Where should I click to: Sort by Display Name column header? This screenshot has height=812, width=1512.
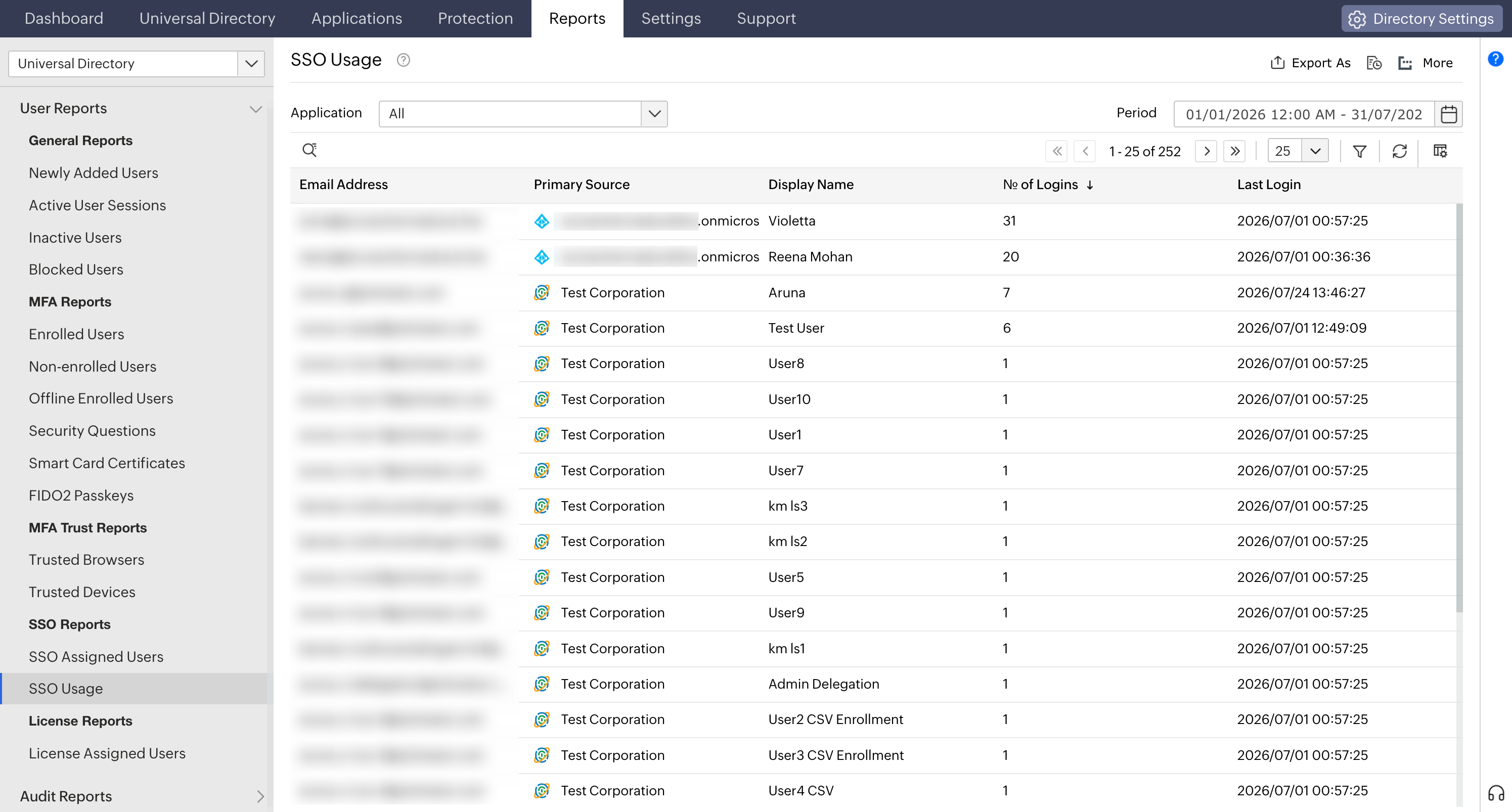(x=811, y=185)
